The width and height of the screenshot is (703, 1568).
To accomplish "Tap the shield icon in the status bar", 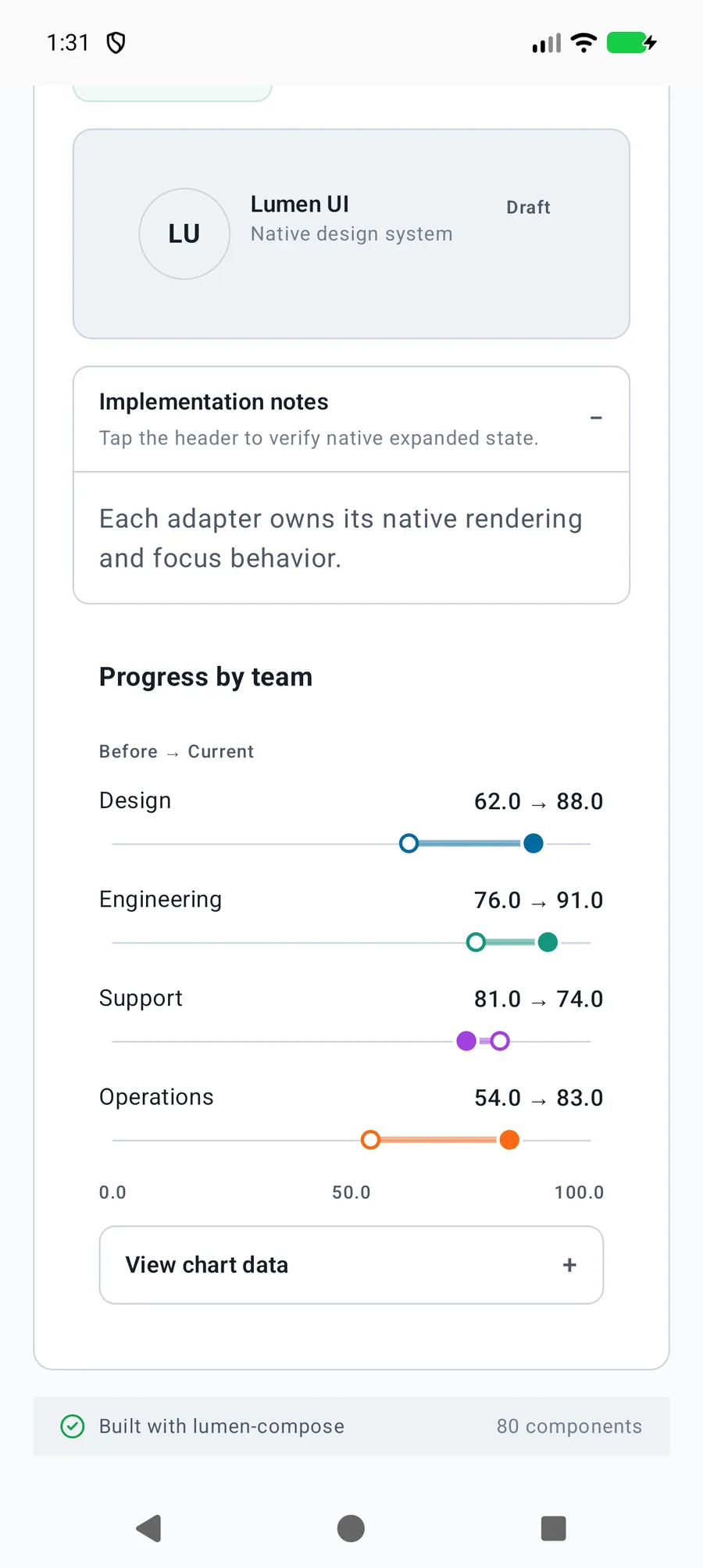I will coord(116,42).
